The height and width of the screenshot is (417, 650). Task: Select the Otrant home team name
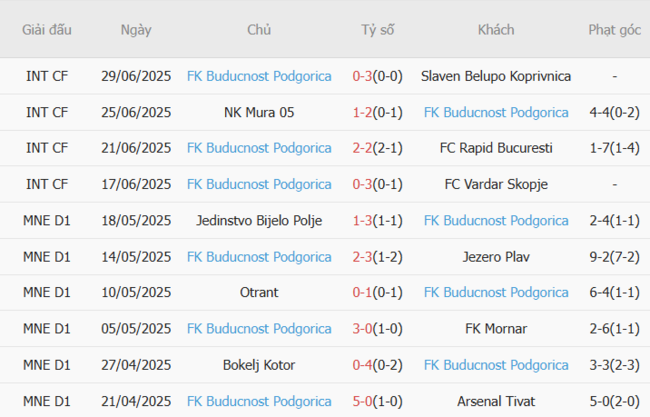pyautogui.click(x=259, y=292)
